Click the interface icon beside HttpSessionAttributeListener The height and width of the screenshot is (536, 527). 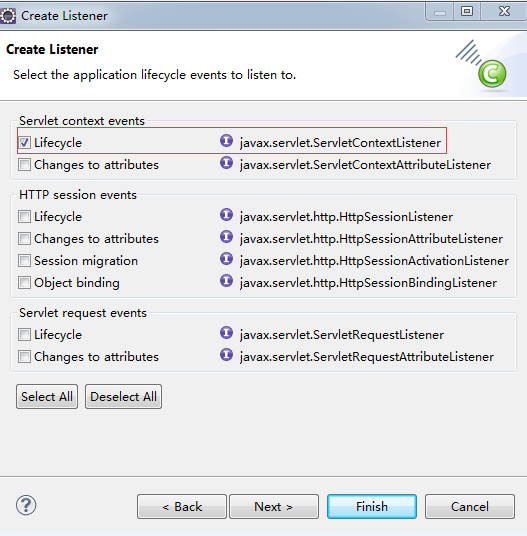tap(226, 237)
